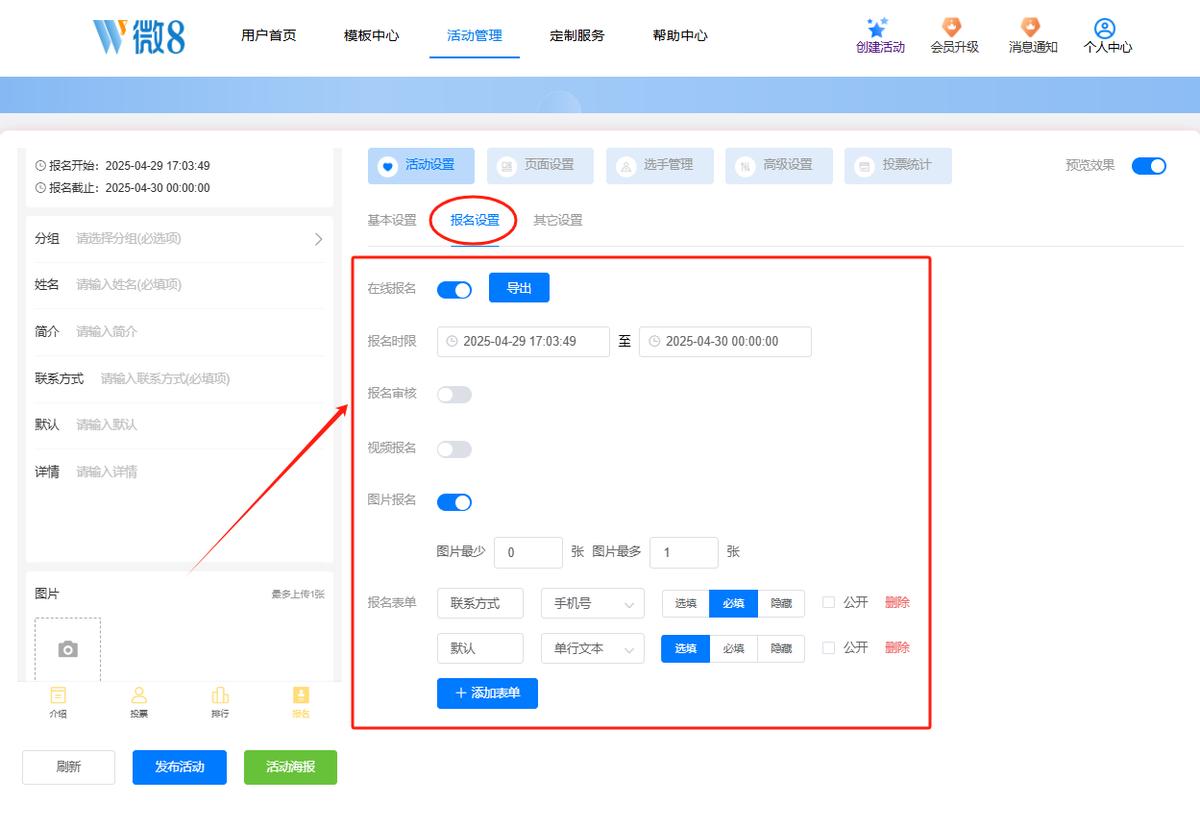
Task: Open the 报名 icon in bottom nav
Action: click(301, 695)
